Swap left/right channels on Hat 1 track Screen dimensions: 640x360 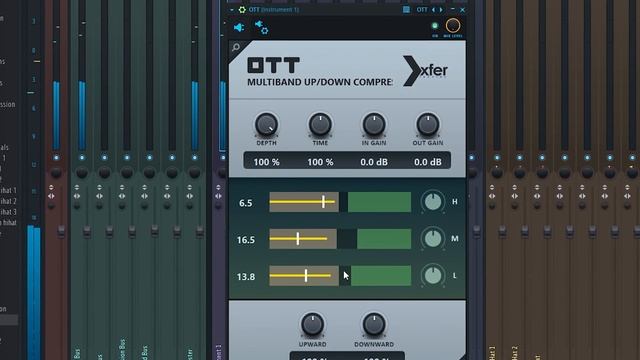tap(492, 196)
